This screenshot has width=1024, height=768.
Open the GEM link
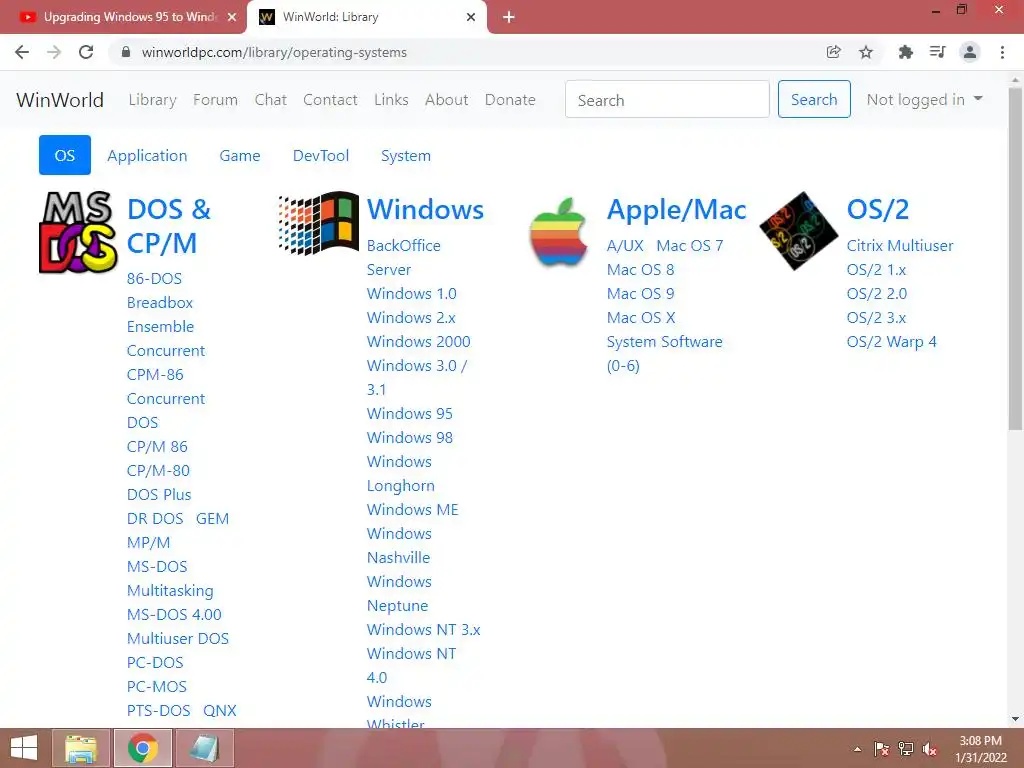coord(212,519)
